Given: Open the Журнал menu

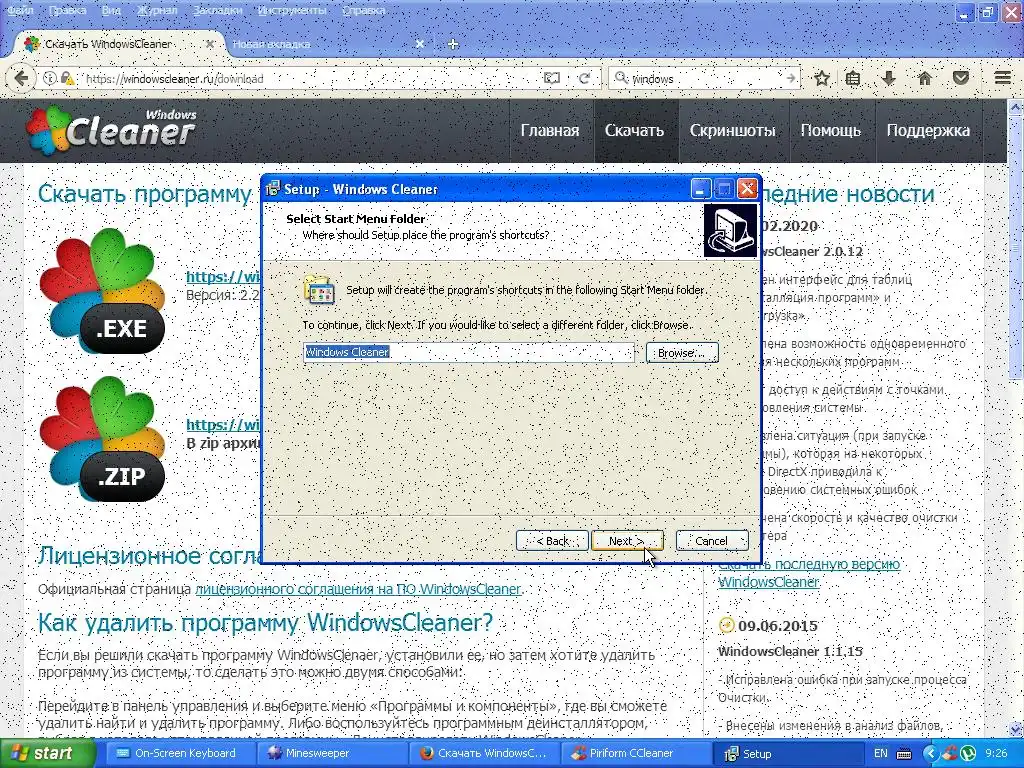Looking at the screenshot, I should (x=157, y=10).
